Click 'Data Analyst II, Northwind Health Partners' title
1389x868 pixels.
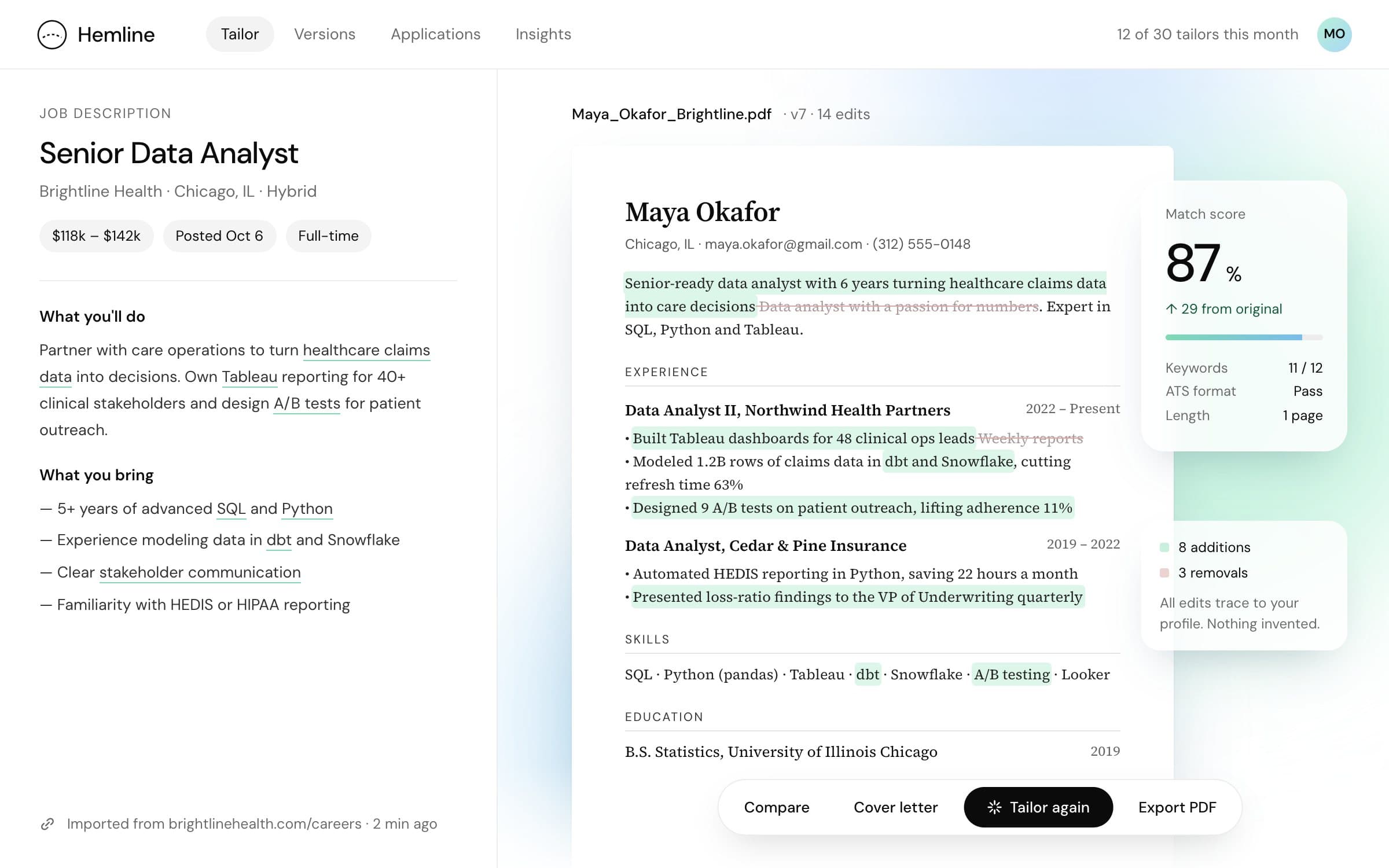click(x=788, y=410)
